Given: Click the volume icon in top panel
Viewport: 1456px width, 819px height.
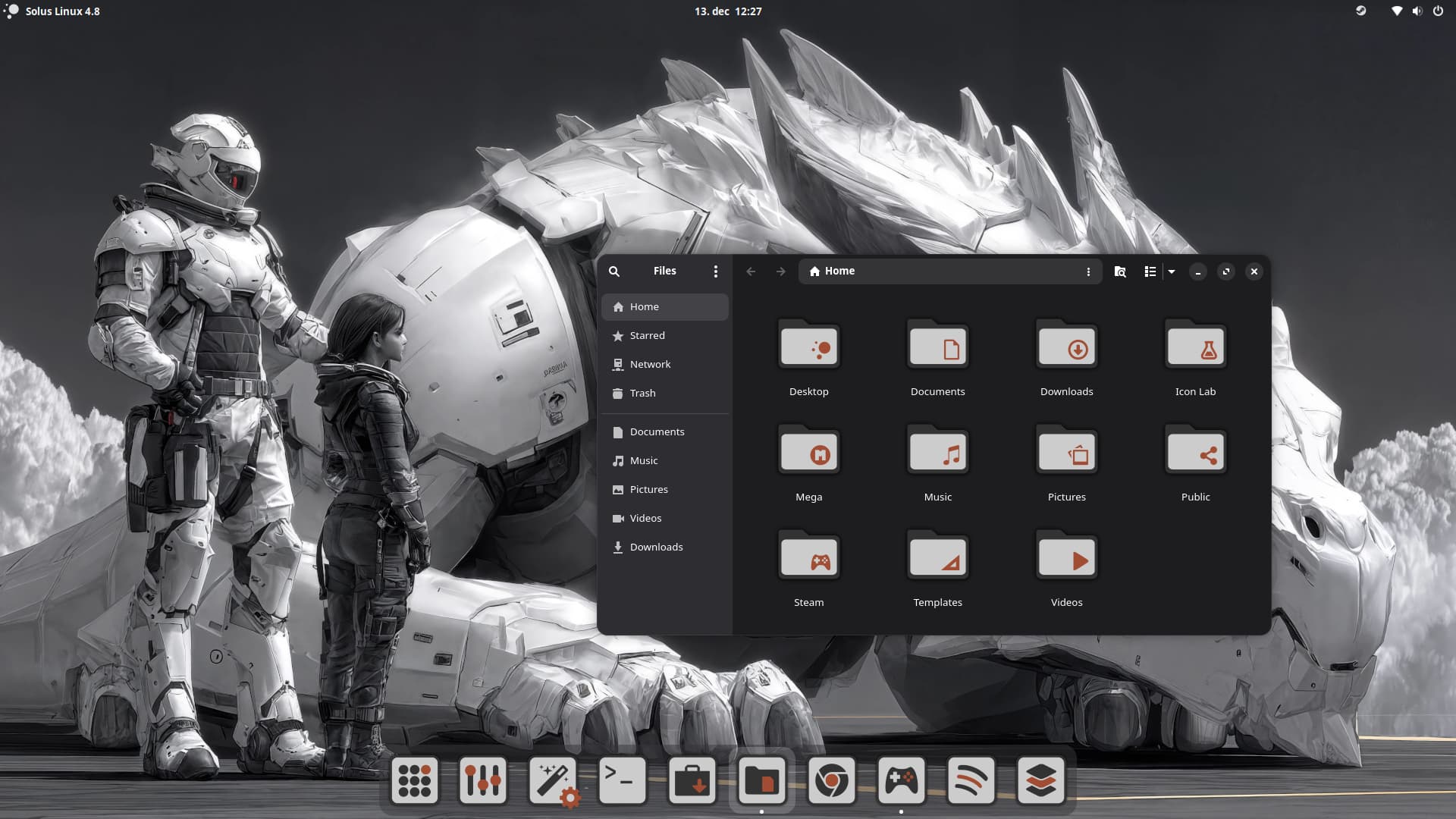Looking at the screenshot, I should click(1417, 11).
